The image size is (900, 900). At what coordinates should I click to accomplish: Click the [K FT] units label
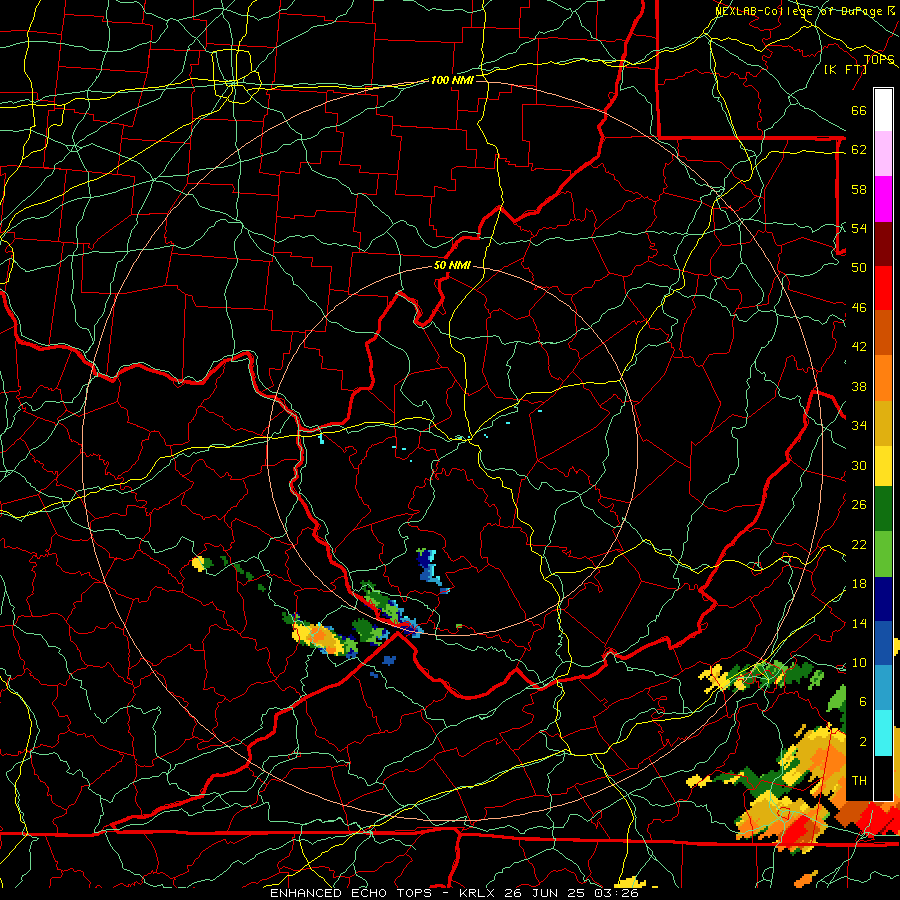[x=845, y=69]
